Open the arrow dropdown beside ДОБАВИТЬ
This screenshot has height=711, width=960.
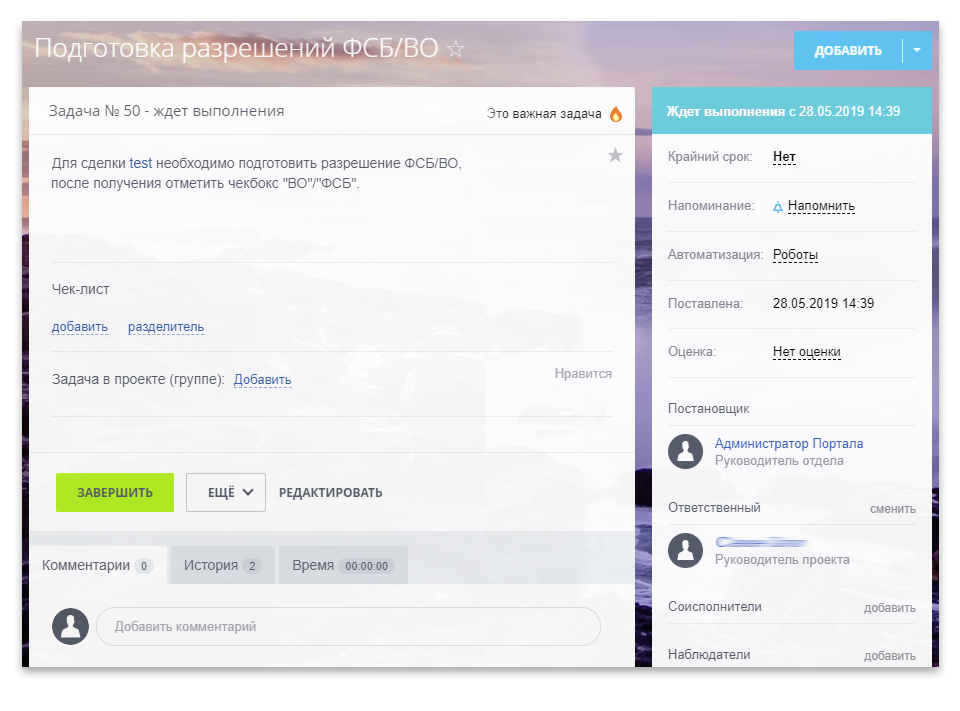[x=917, y=51]
